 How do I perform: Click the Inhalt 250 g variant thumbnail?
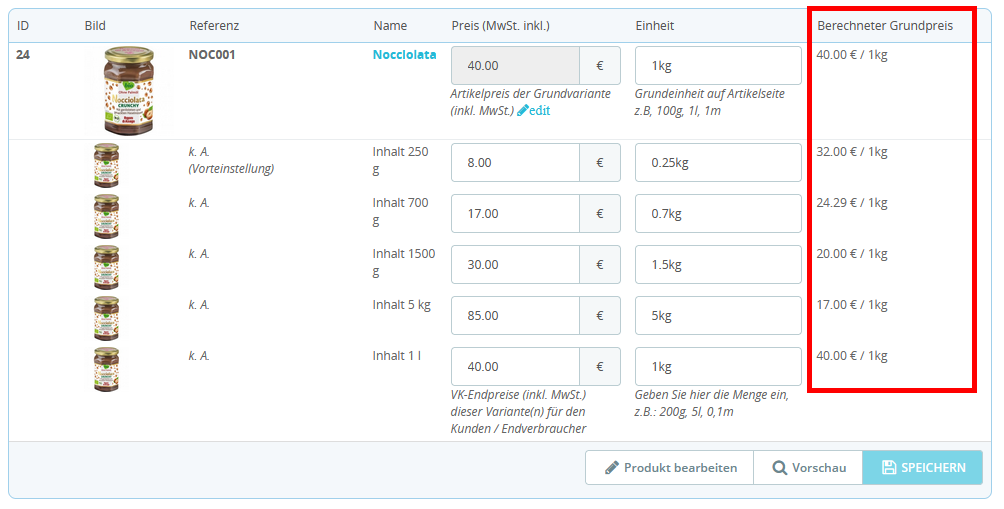(106, 165)
